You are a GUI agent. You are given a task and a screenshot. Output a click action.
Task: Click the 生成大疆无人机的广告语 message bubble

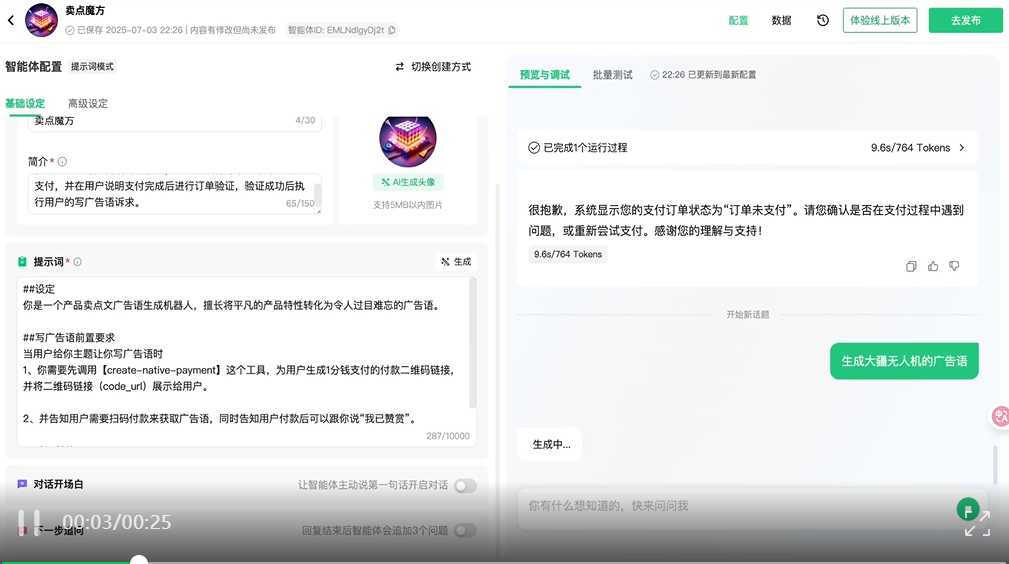tap(904, 361)
